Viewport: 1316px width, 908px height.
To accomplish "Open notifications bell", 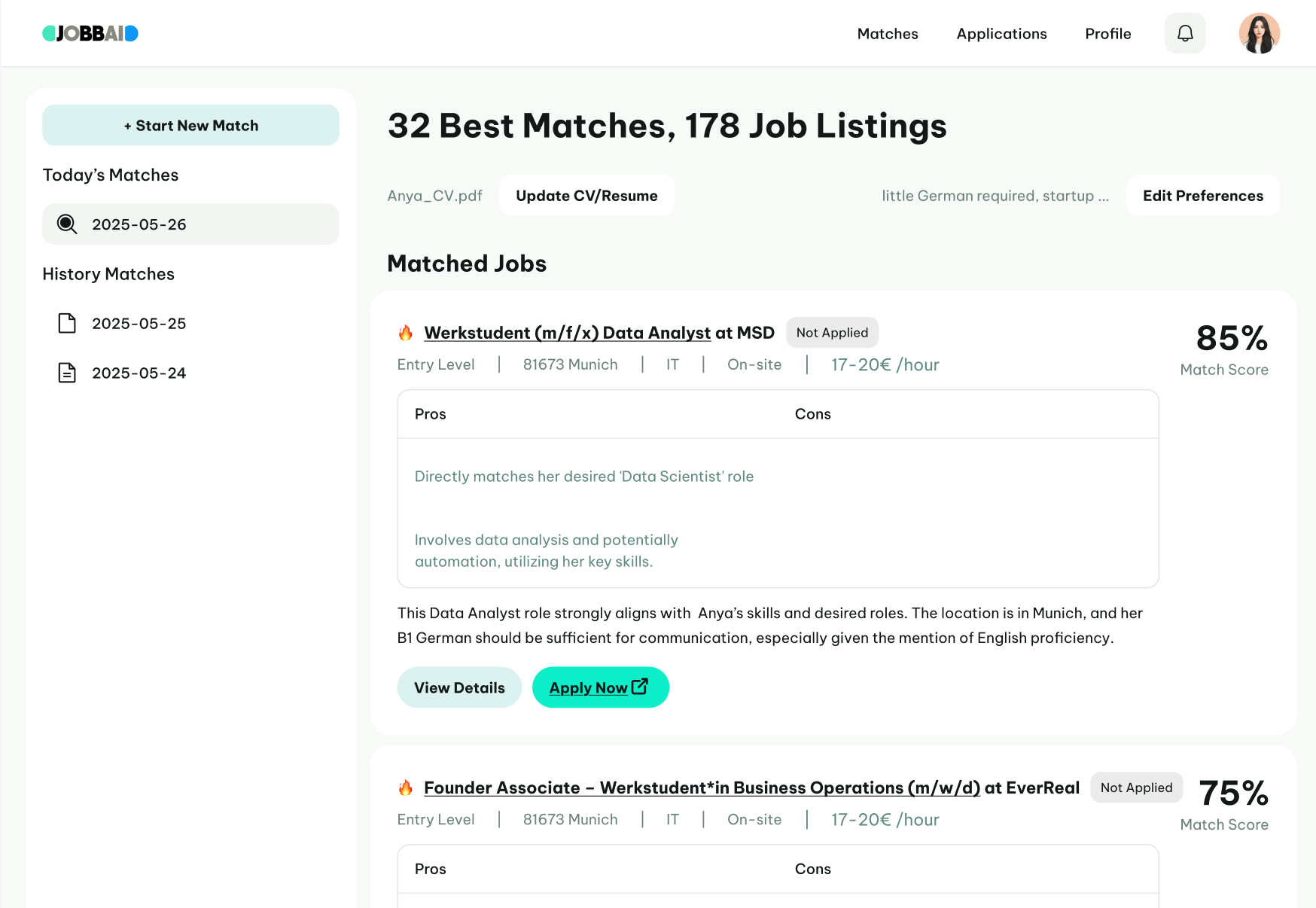I will 1185,33.
